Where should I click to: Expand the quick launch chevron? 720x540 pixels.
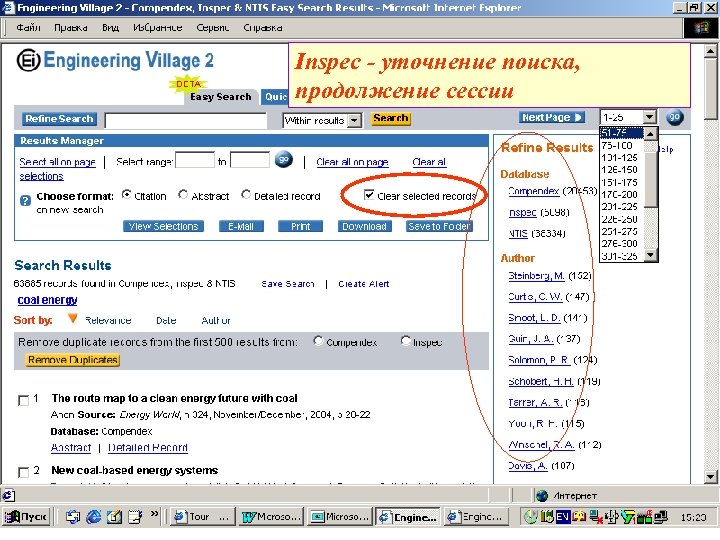click(154, 513)
